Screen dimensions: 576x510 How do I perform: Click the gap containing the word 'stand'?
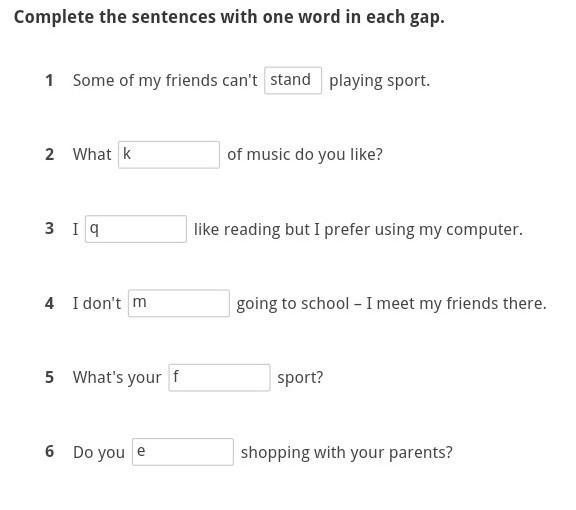coord(293,80)
